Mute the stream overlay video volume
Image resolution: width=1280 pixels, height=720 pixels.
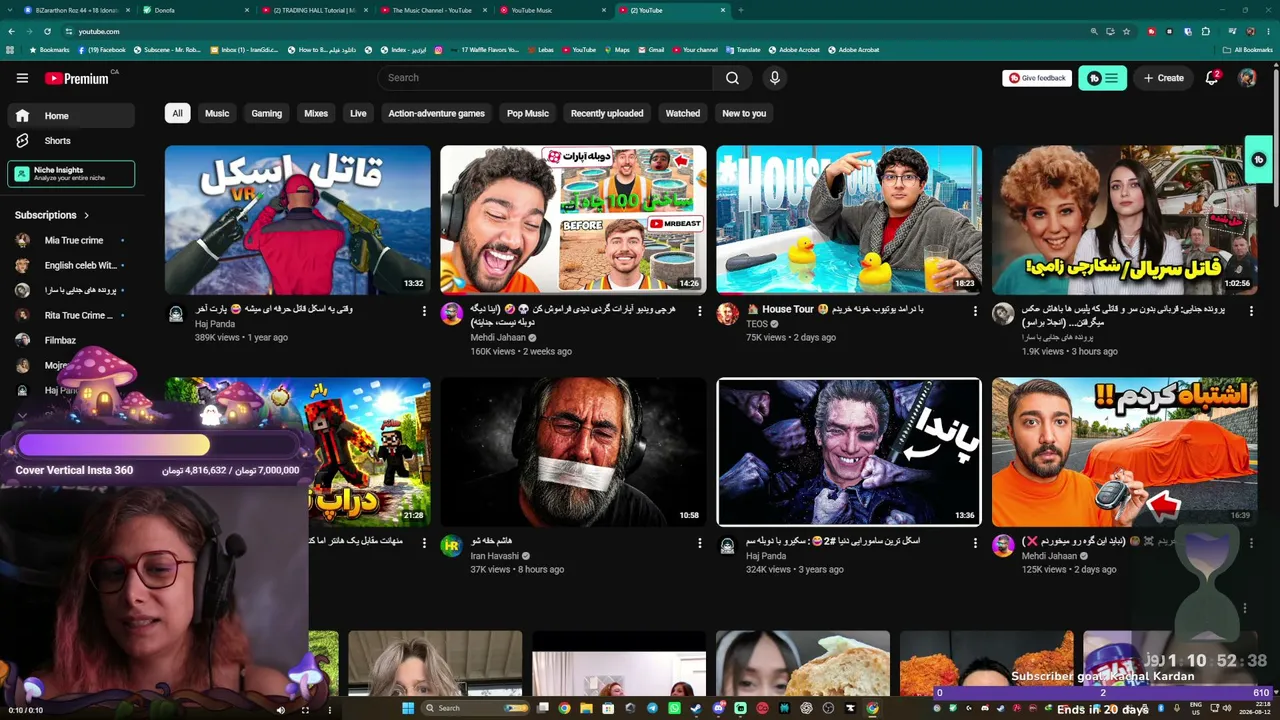[280, 710]
